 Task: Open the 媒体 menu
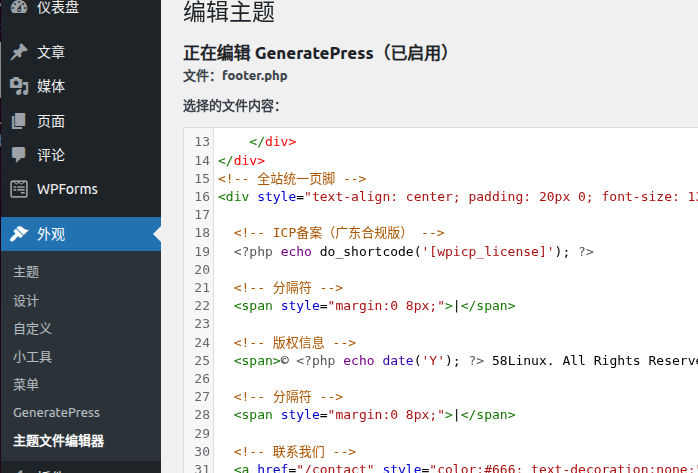tap(51, 87)
